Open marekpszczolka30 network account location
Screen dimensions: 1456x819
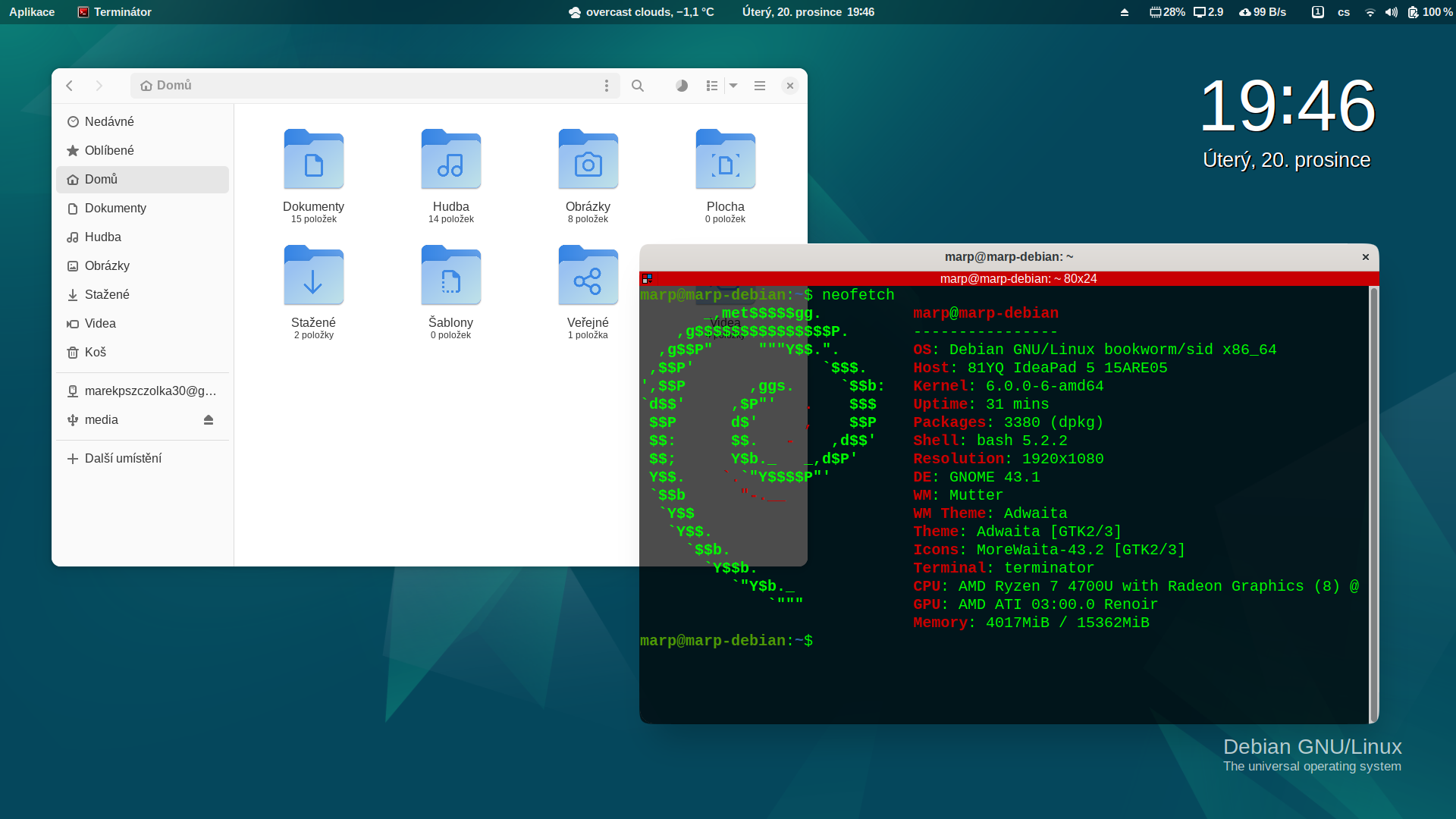[x=143, y=391]
